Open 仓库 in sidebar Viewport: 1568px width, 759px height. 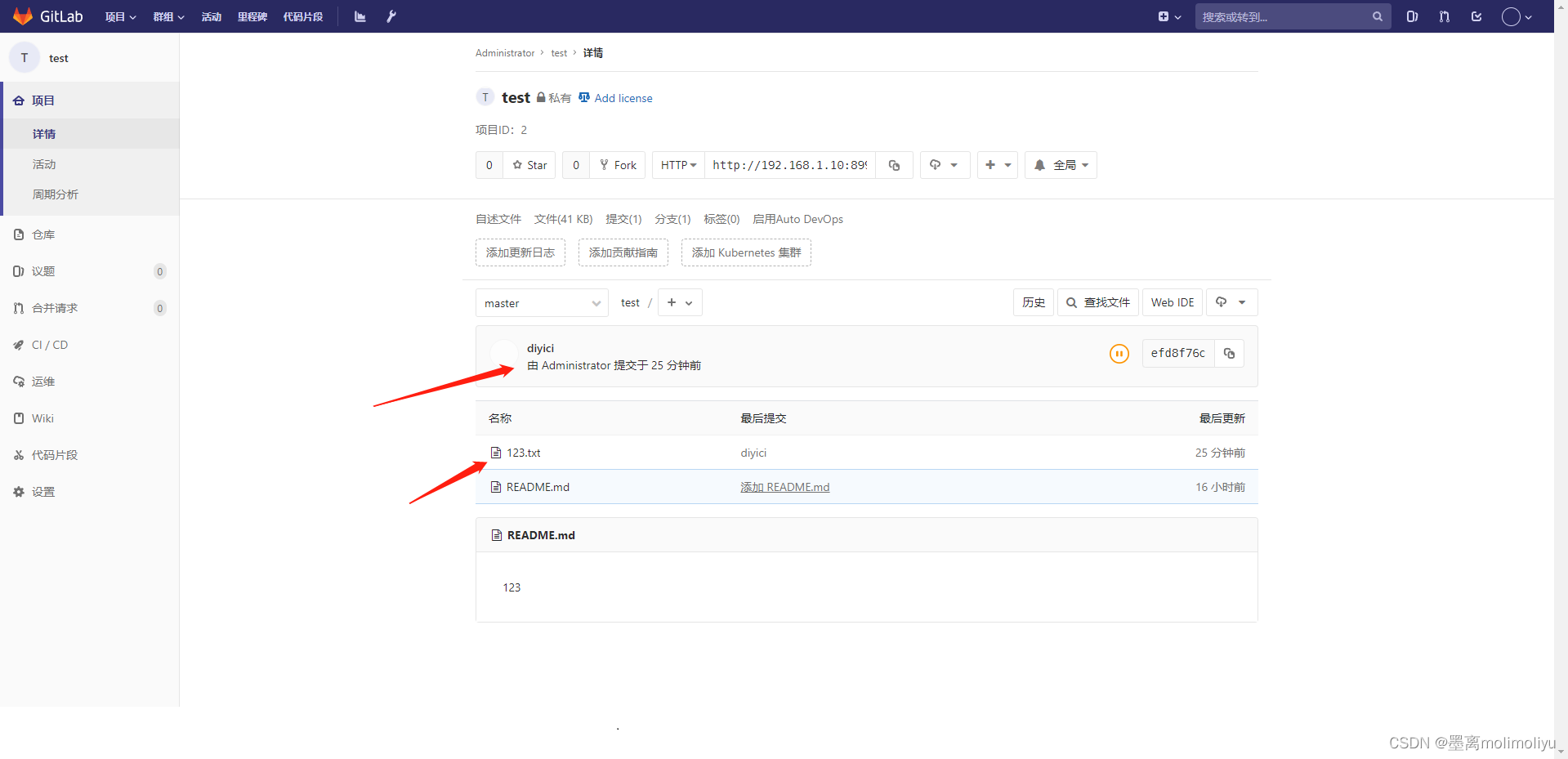click(x=90, y=234)
